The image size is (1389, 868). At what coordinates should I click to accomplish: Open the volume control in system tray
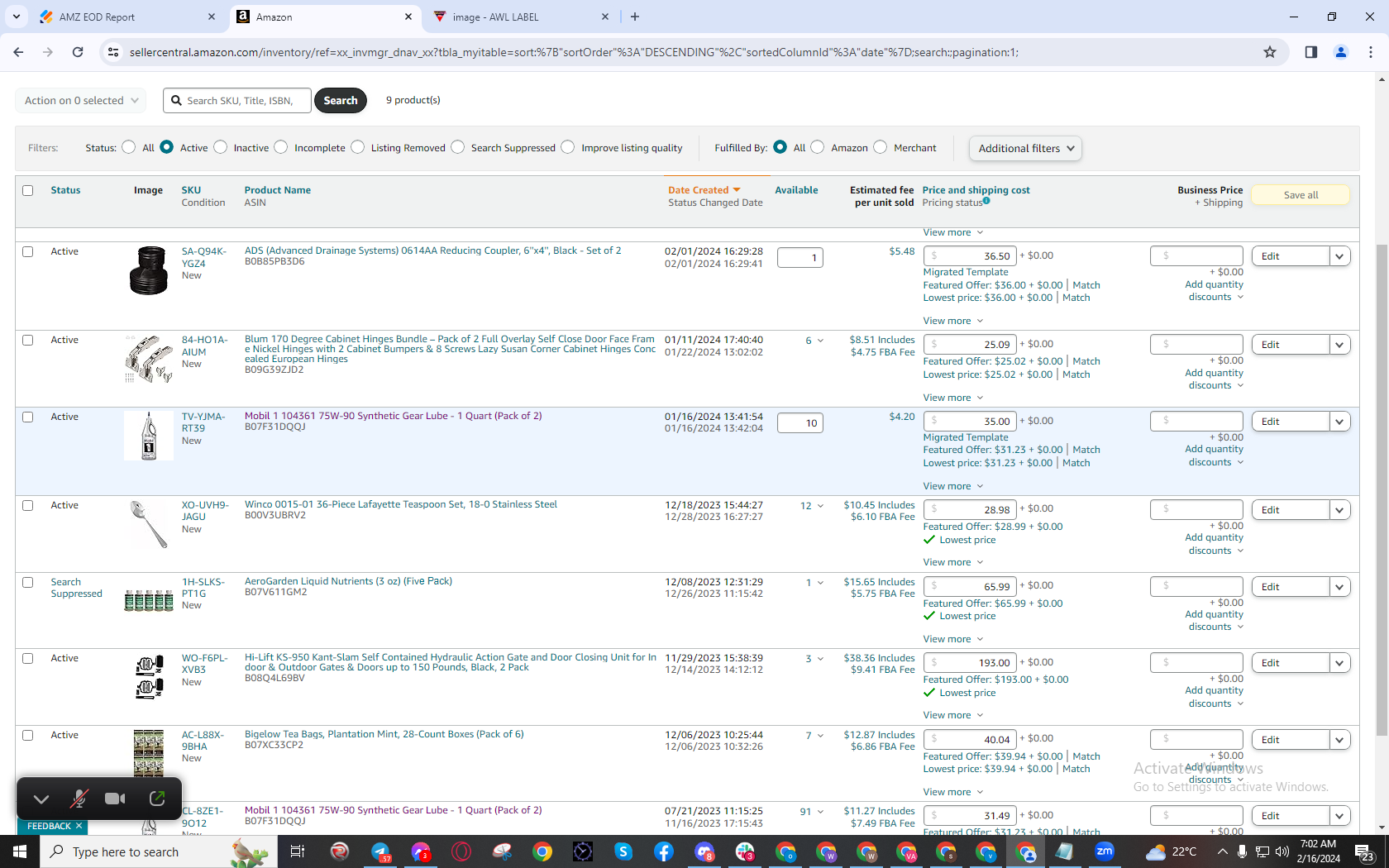tap(1282, 851)
